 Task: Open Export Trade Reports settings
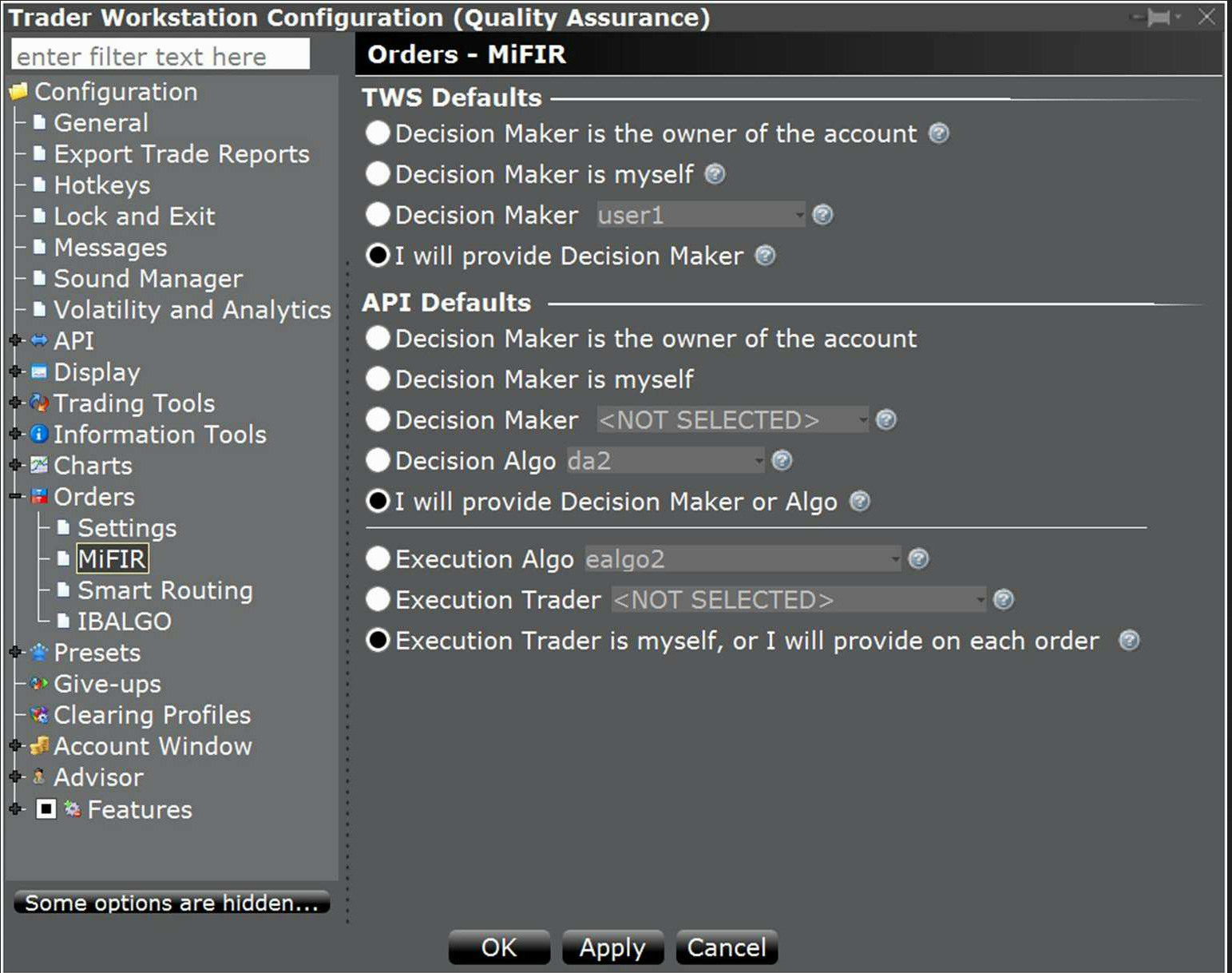181,154
